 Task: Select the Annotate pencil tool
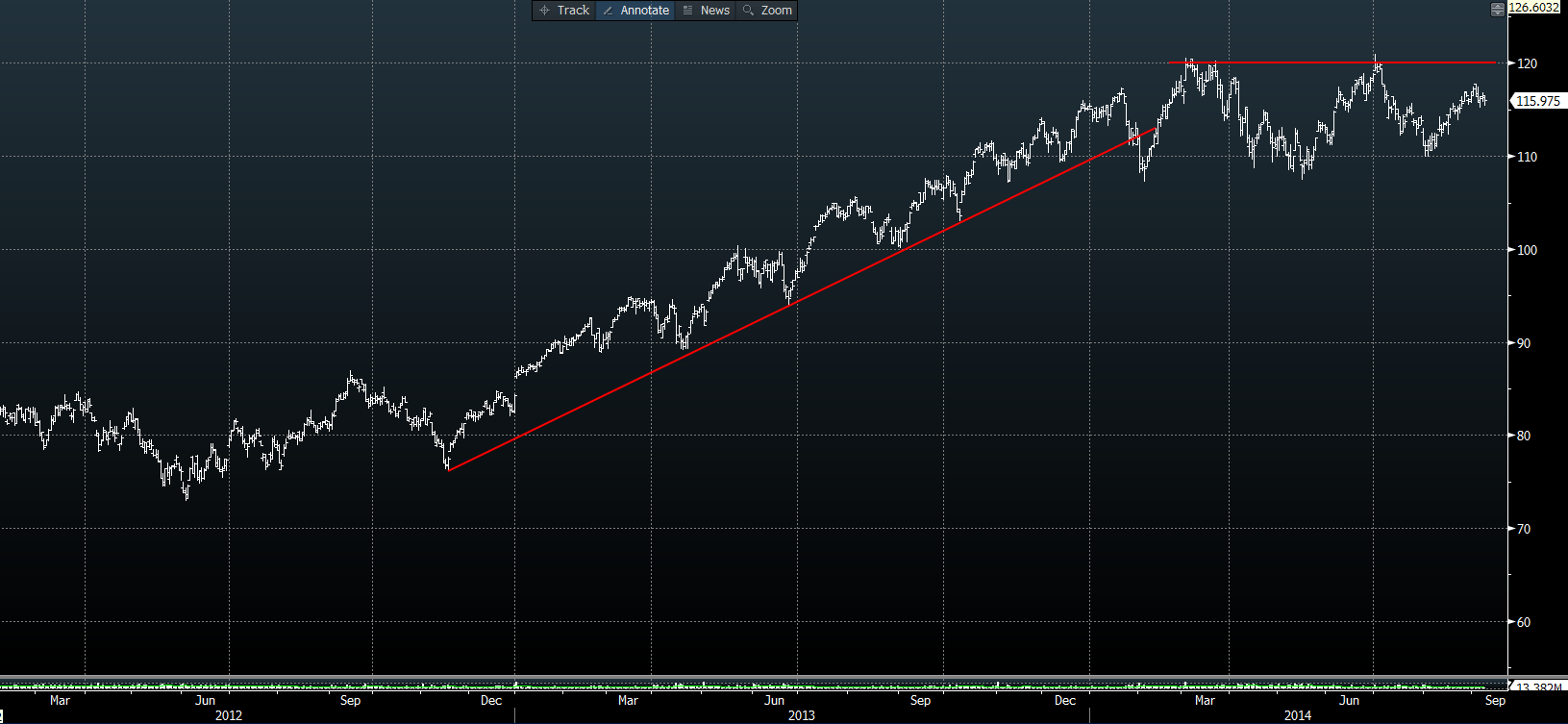point(635,11)
